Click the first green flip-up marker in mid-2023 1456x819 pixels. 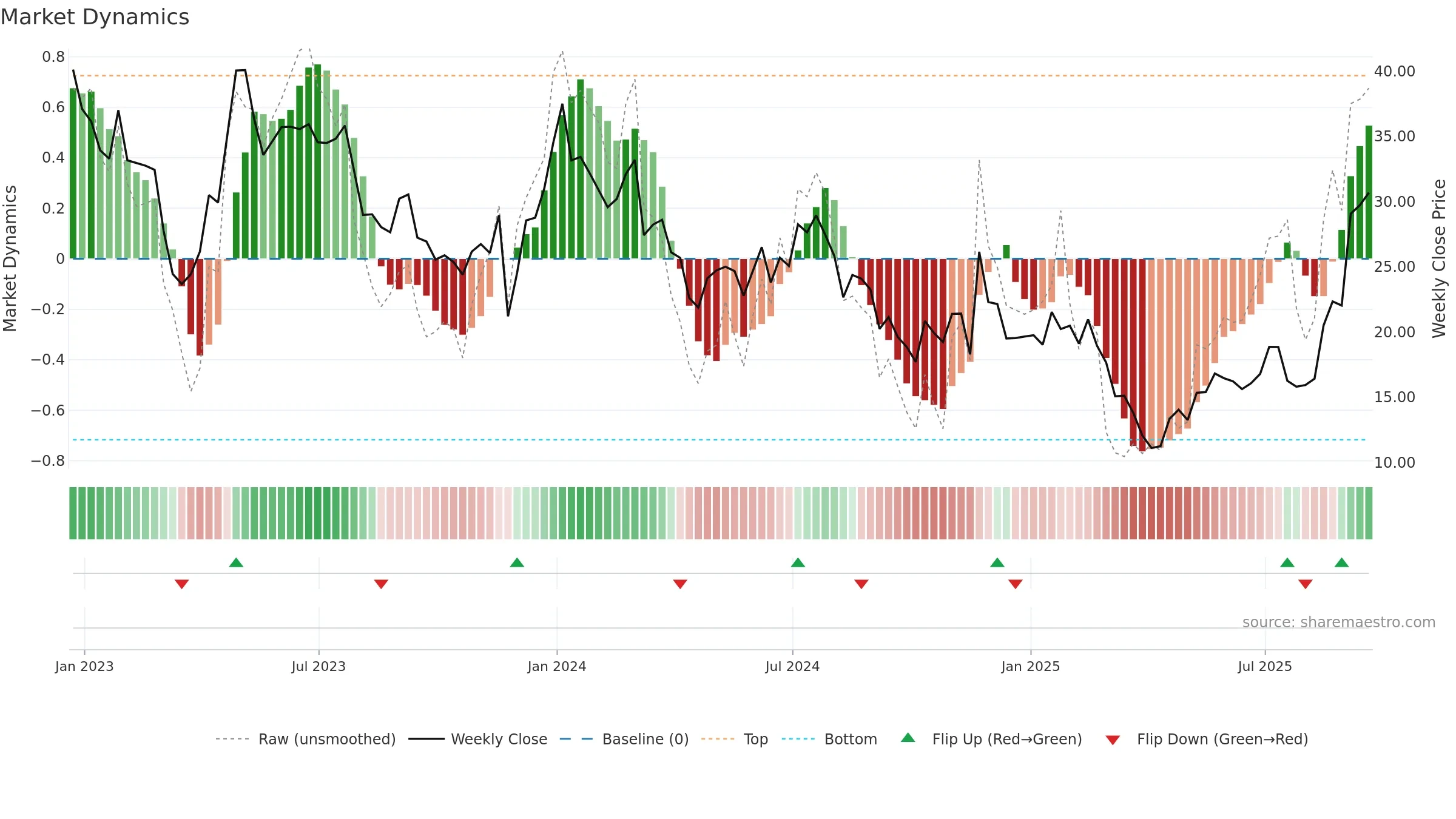[236, 562]
